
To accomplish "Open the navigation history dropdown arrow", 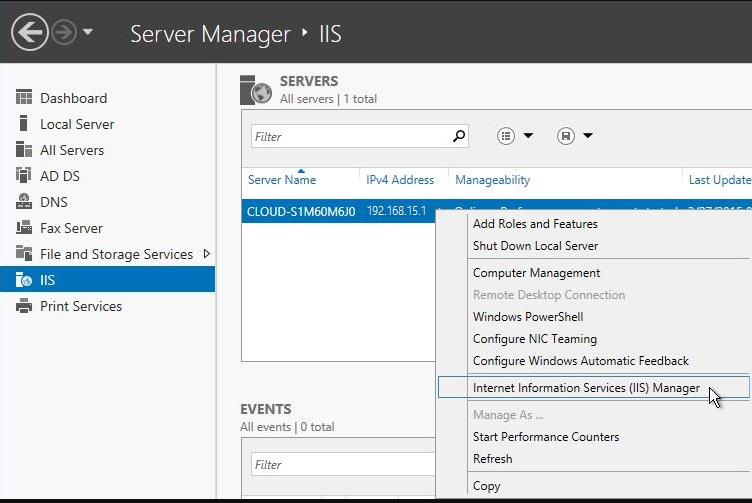I will pos(88,32).
